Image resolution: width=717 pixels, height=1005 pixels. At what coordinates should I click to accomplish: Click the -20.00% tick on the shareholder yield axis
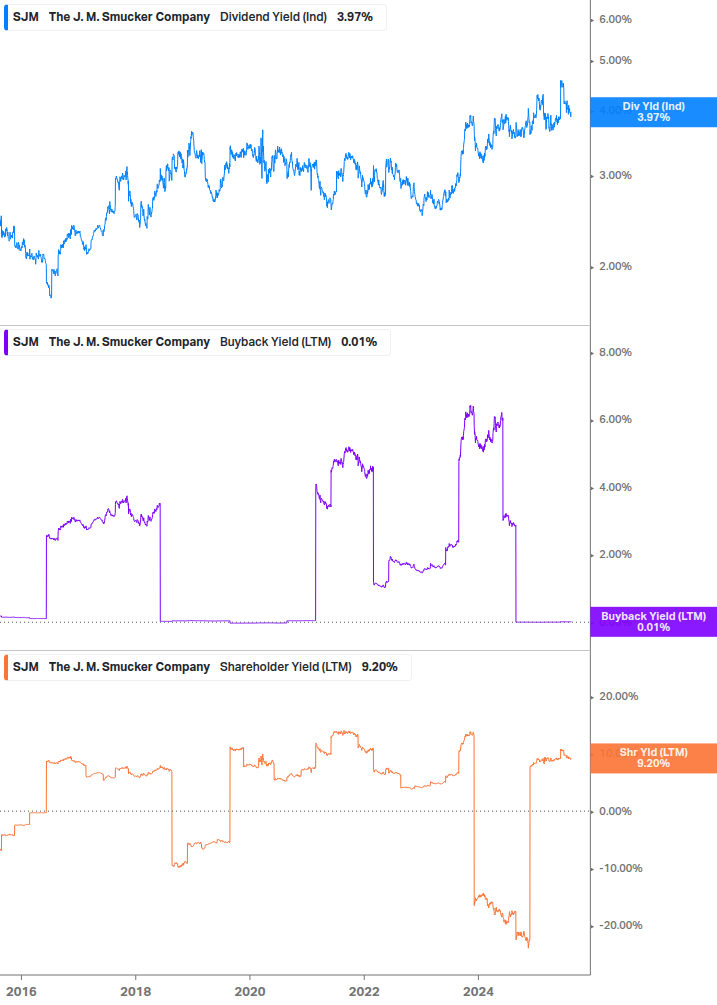pyautogui.click(x=620, y=926)
